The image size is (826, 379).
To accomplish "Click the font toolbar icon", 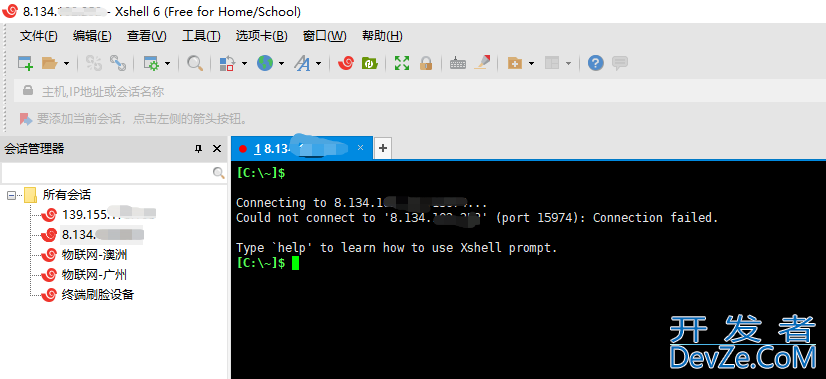I will 302,63.
